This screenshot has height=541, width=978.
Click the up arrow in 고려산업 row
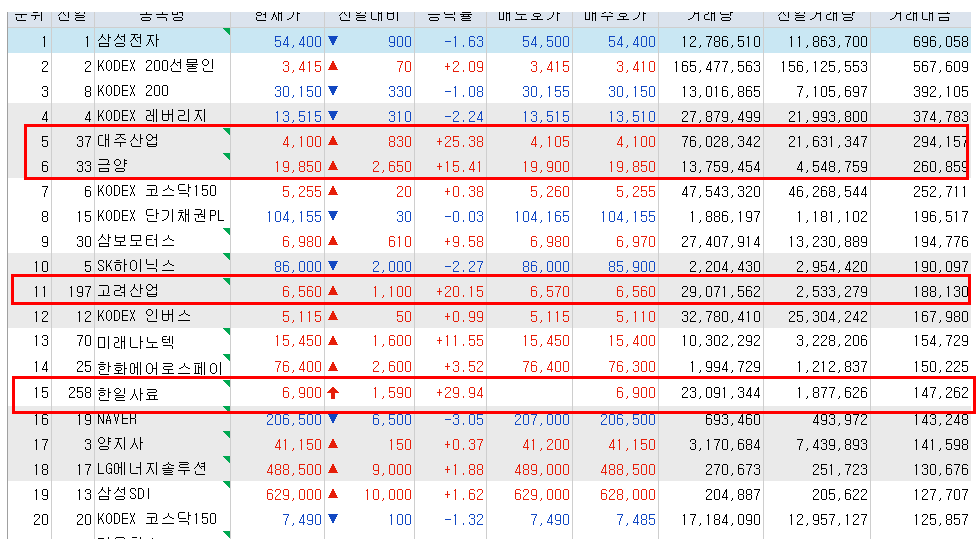(333, 291)
